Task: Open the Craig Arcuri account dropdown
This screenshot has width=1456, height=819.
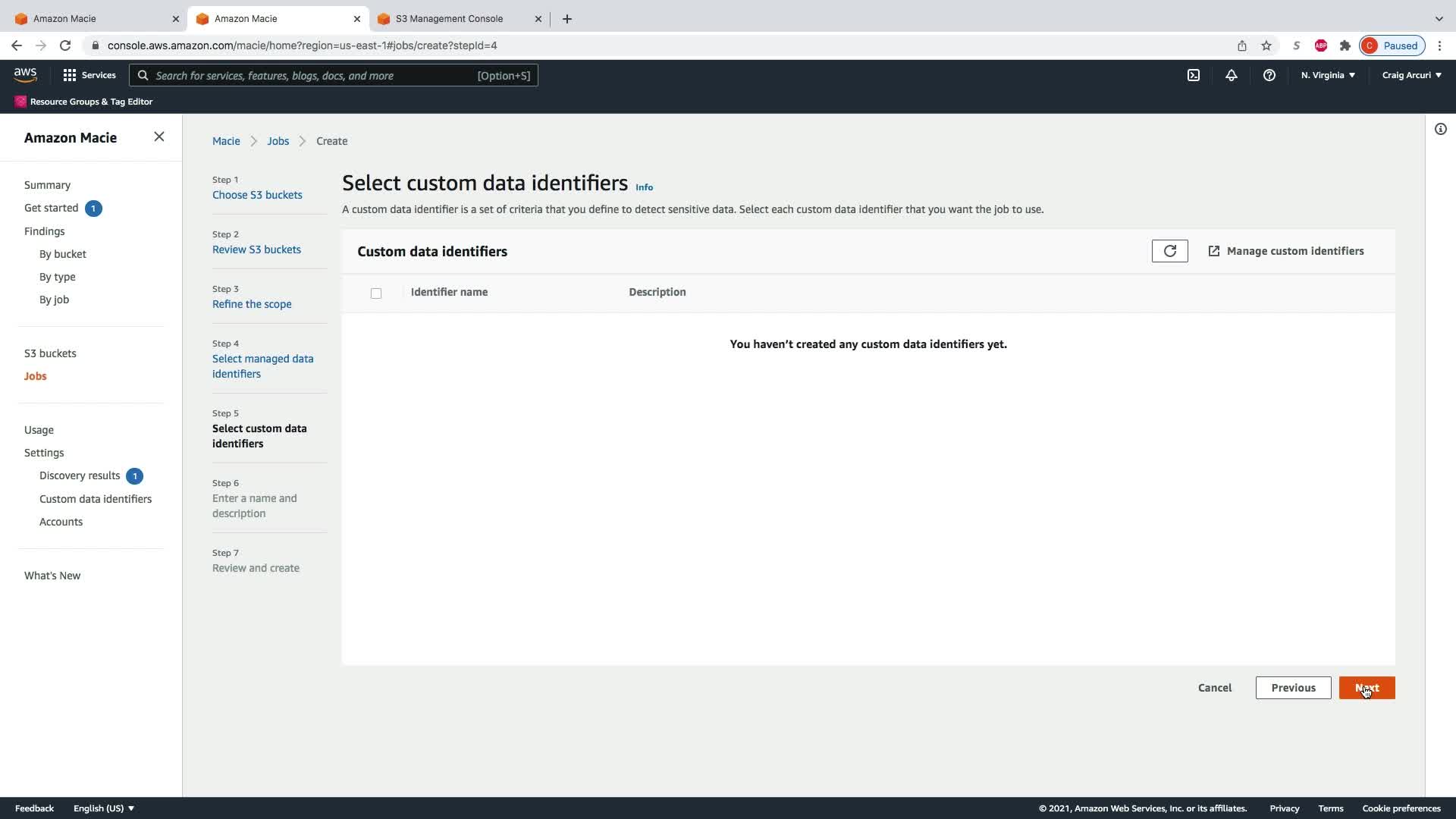Action: point(1411,75)
